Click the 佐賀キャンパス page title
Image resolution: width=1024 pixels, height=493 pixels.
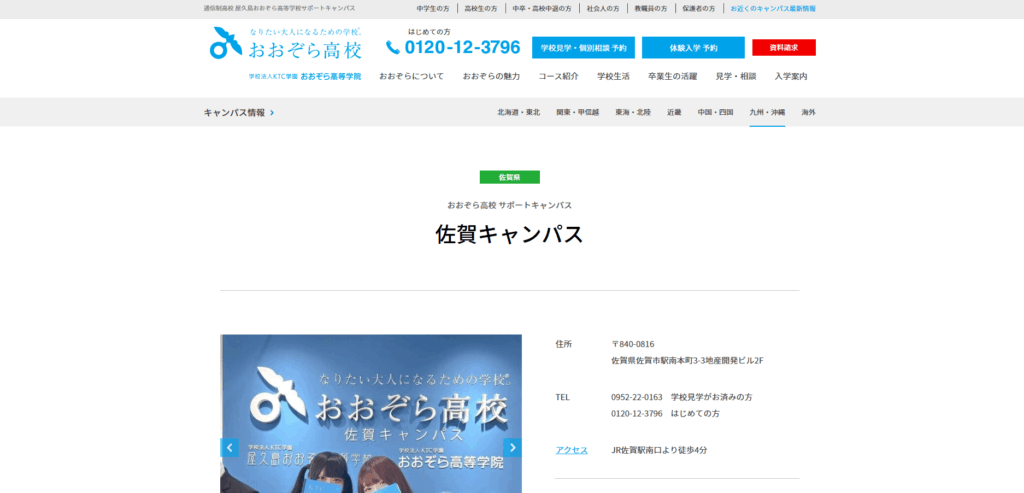509,234
